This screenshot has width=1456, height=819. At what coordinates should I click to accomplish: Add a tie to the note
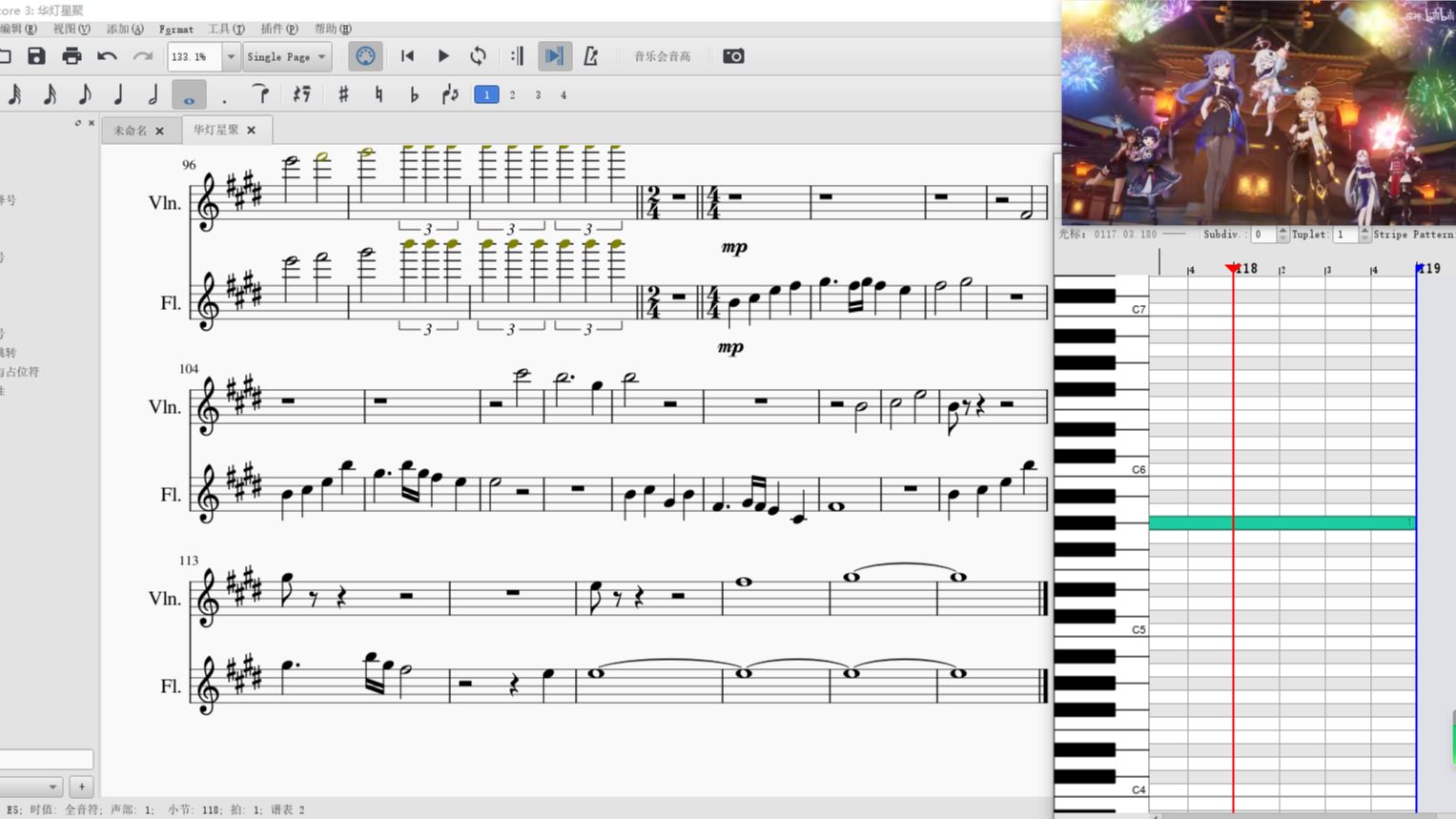coord(259,94)
